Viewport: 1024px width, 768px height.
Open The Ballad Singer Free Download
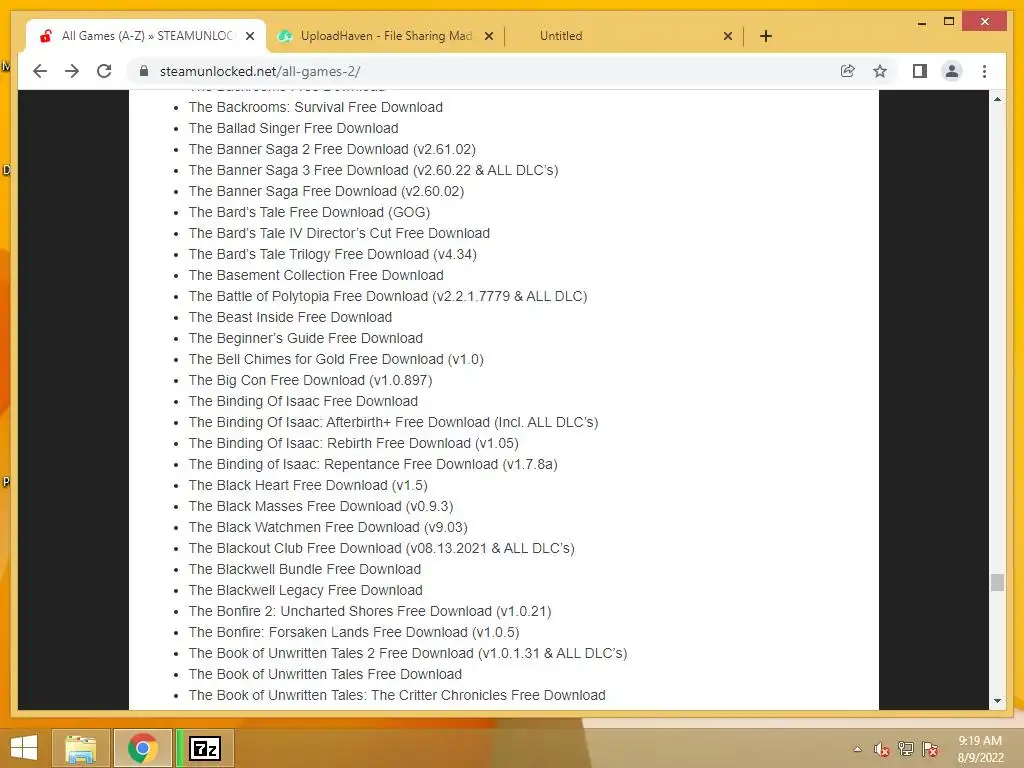(x=293, y=128)
